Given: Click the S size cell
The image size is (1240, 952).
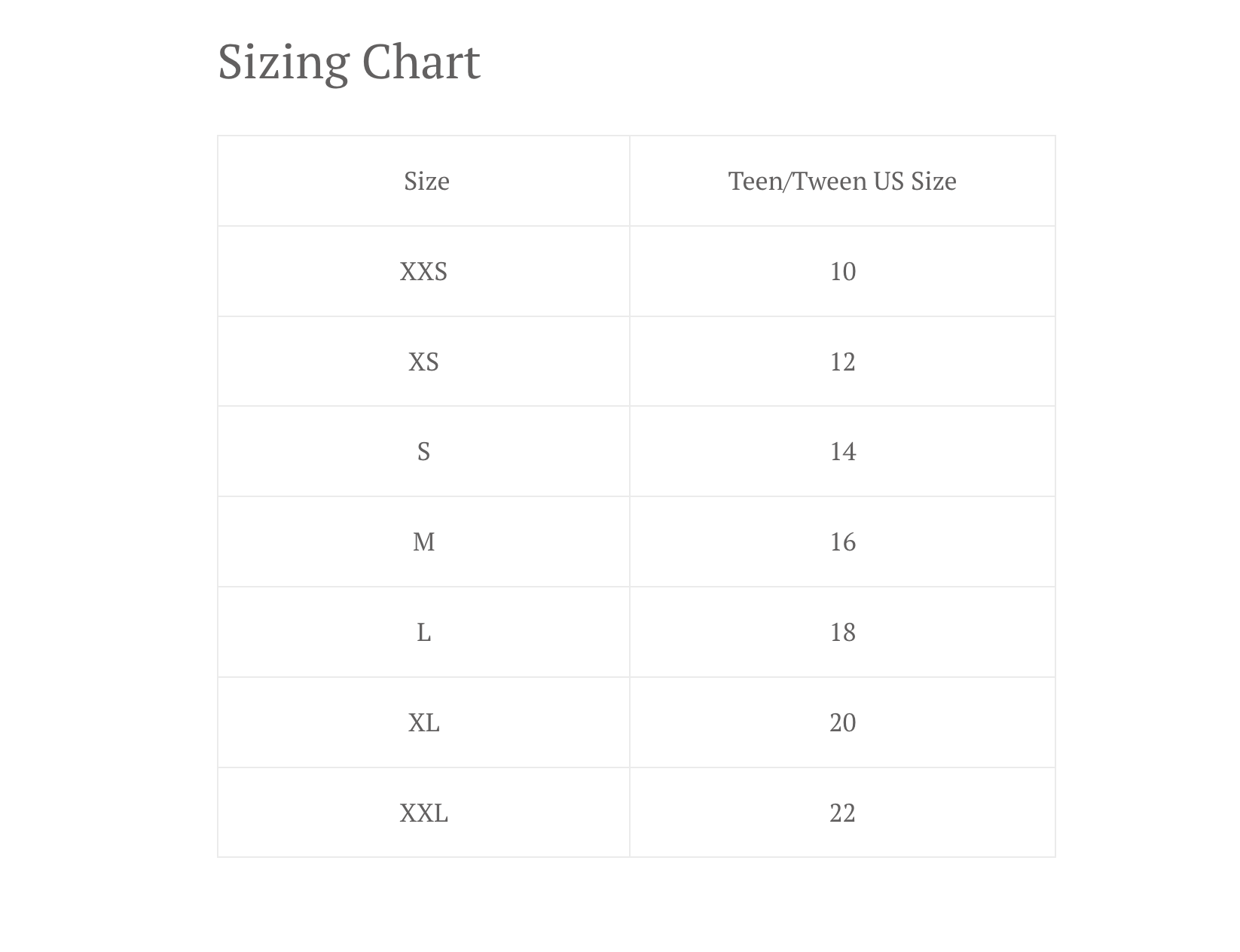Looking at the screenshot, I should click(423, 452).
